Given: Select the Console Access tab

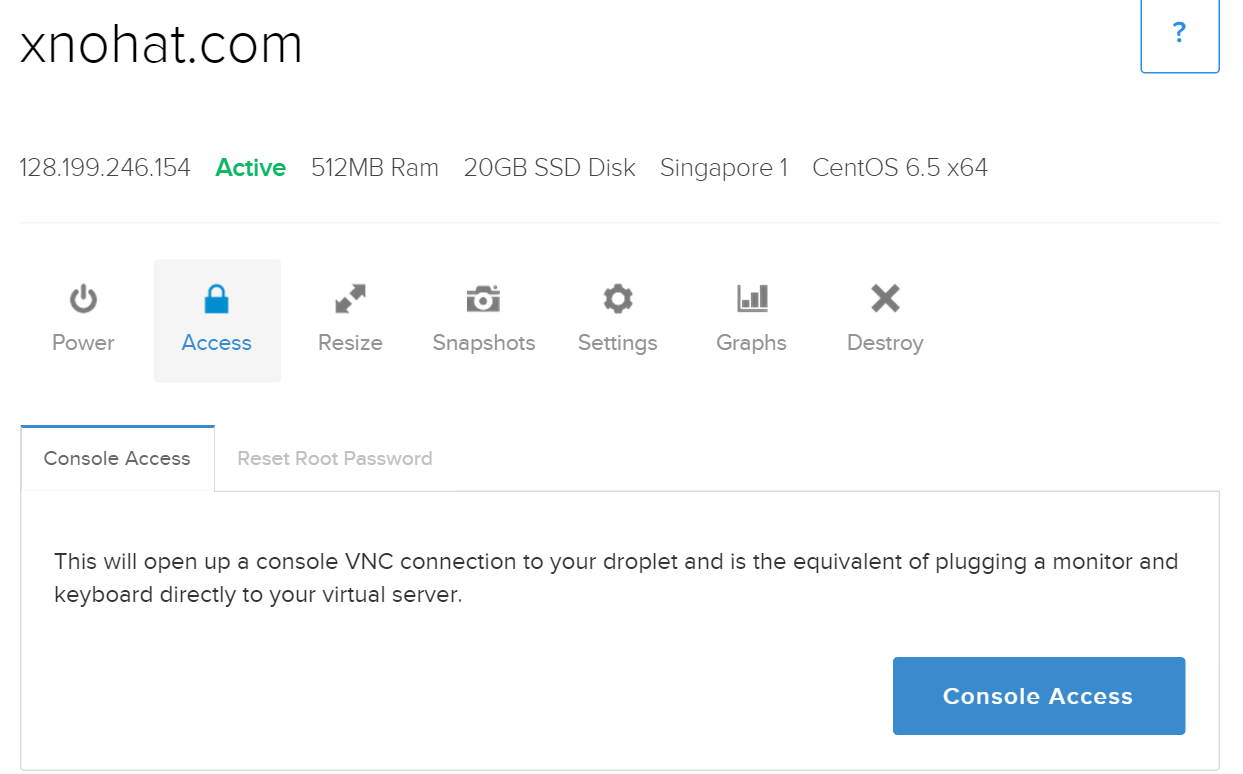Looking at the screenshot, I should (x=117, y=458).
